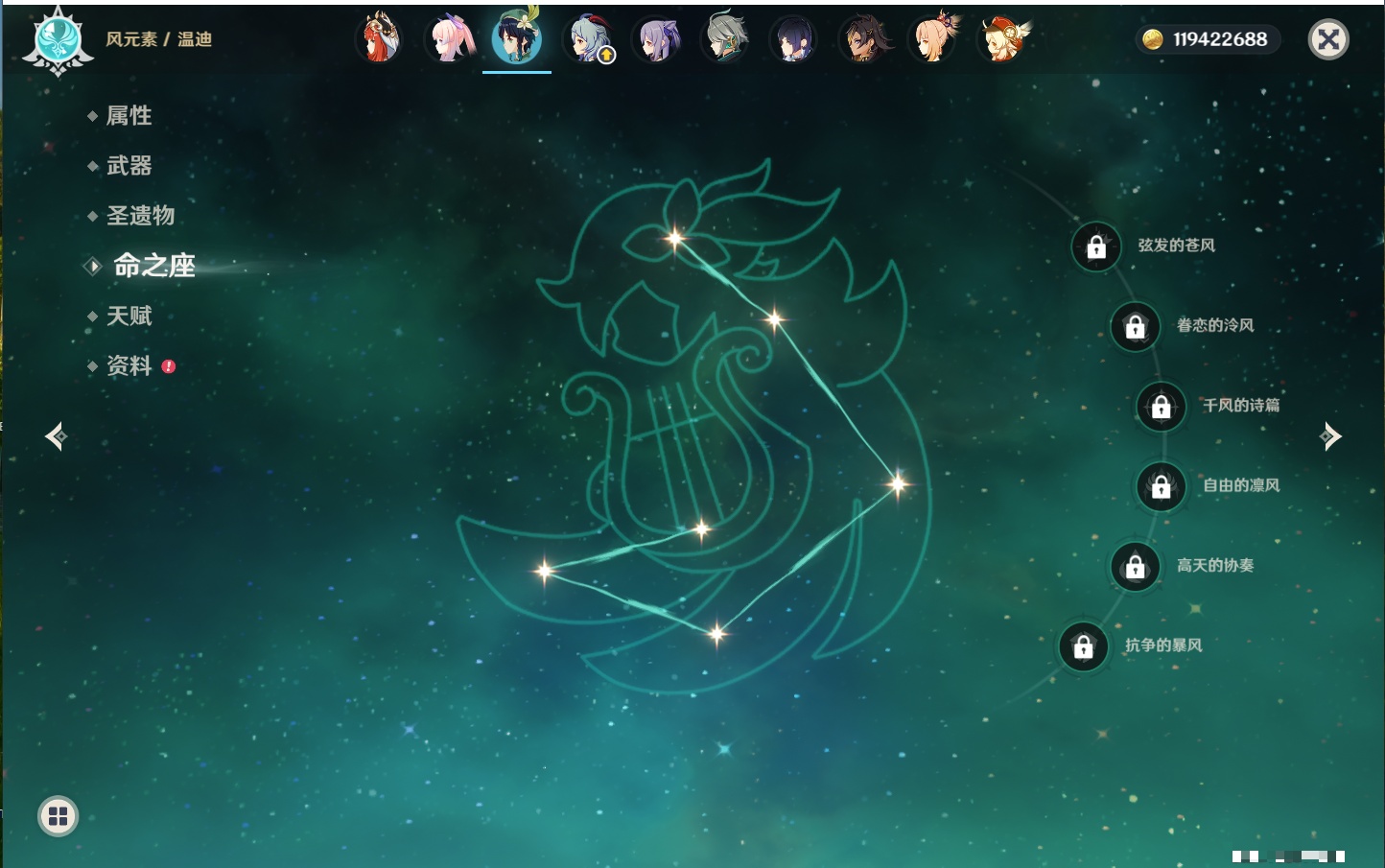The image size is (1385, 868).
Task: Click the Mora amount 119422688
Action: point(1220,39)
